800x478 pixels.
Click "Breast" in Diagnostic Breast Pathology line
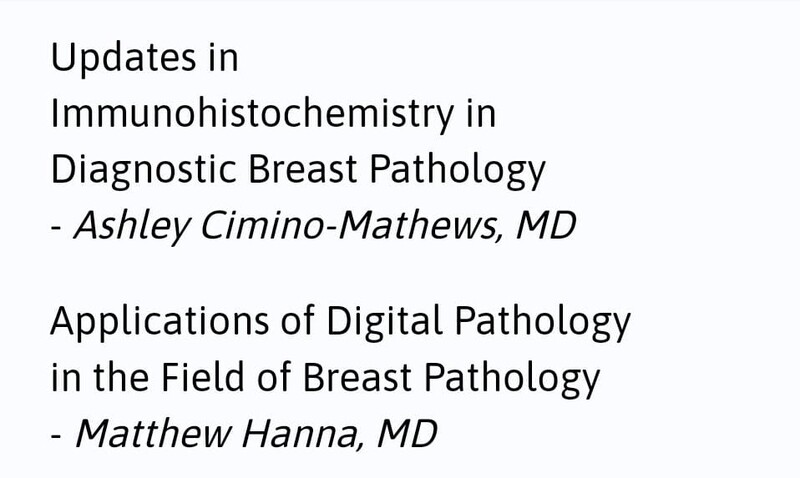tap(303, 169)
